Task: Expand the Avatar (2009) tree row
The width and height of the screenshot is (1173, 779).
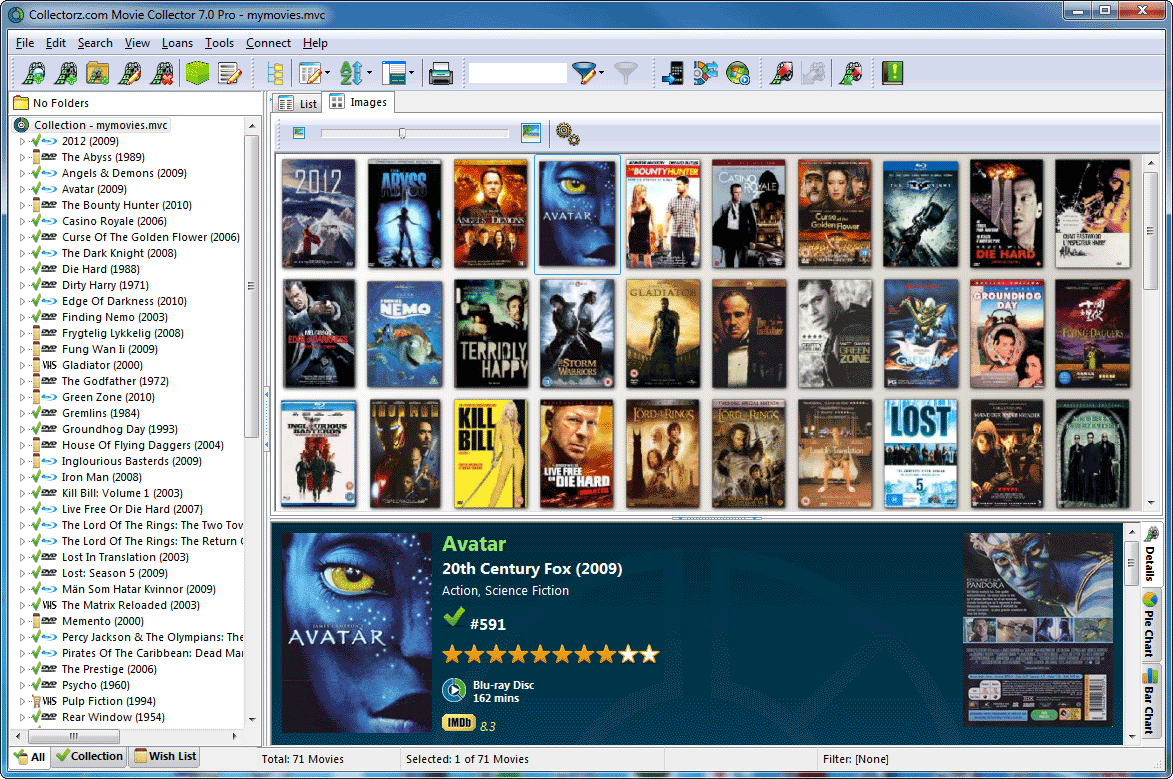Action: coord(22,189)
